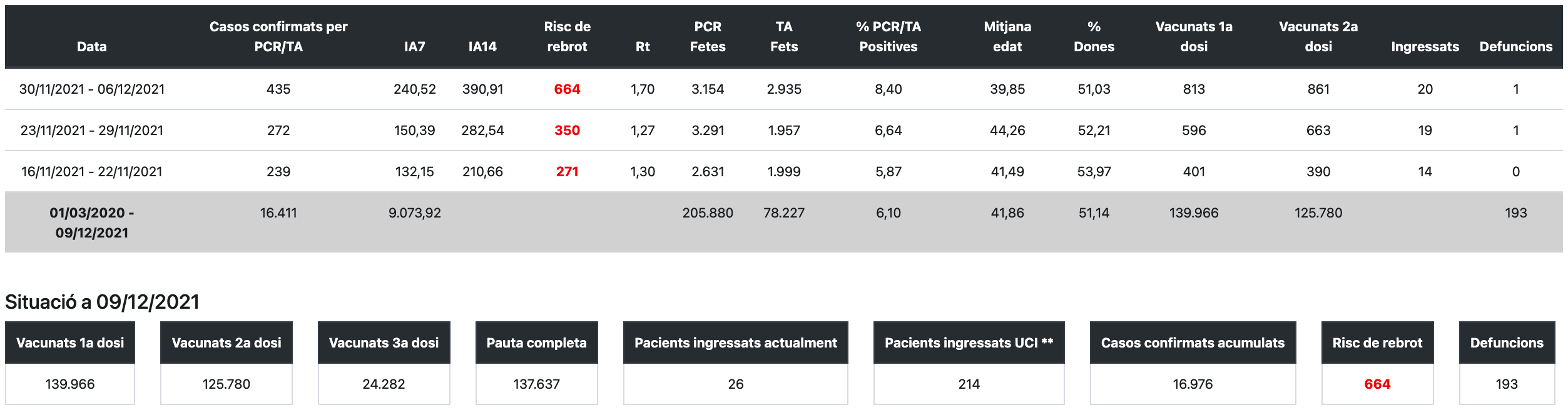Screen dimensions: 1568x410
Task: Select the cumulative 01/03/2020 - 09/12/2021 row label
Action: click(92, 222)
